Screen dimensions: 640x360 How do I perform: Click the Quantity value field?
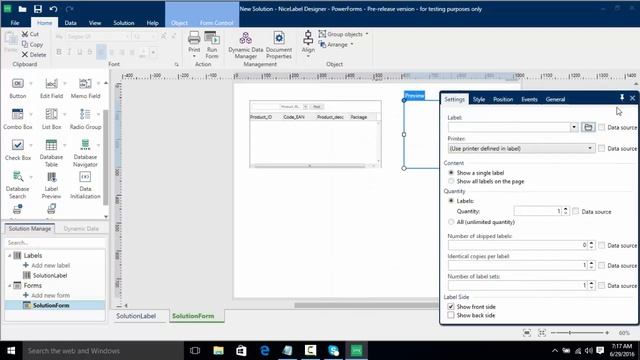pos(538,211)
